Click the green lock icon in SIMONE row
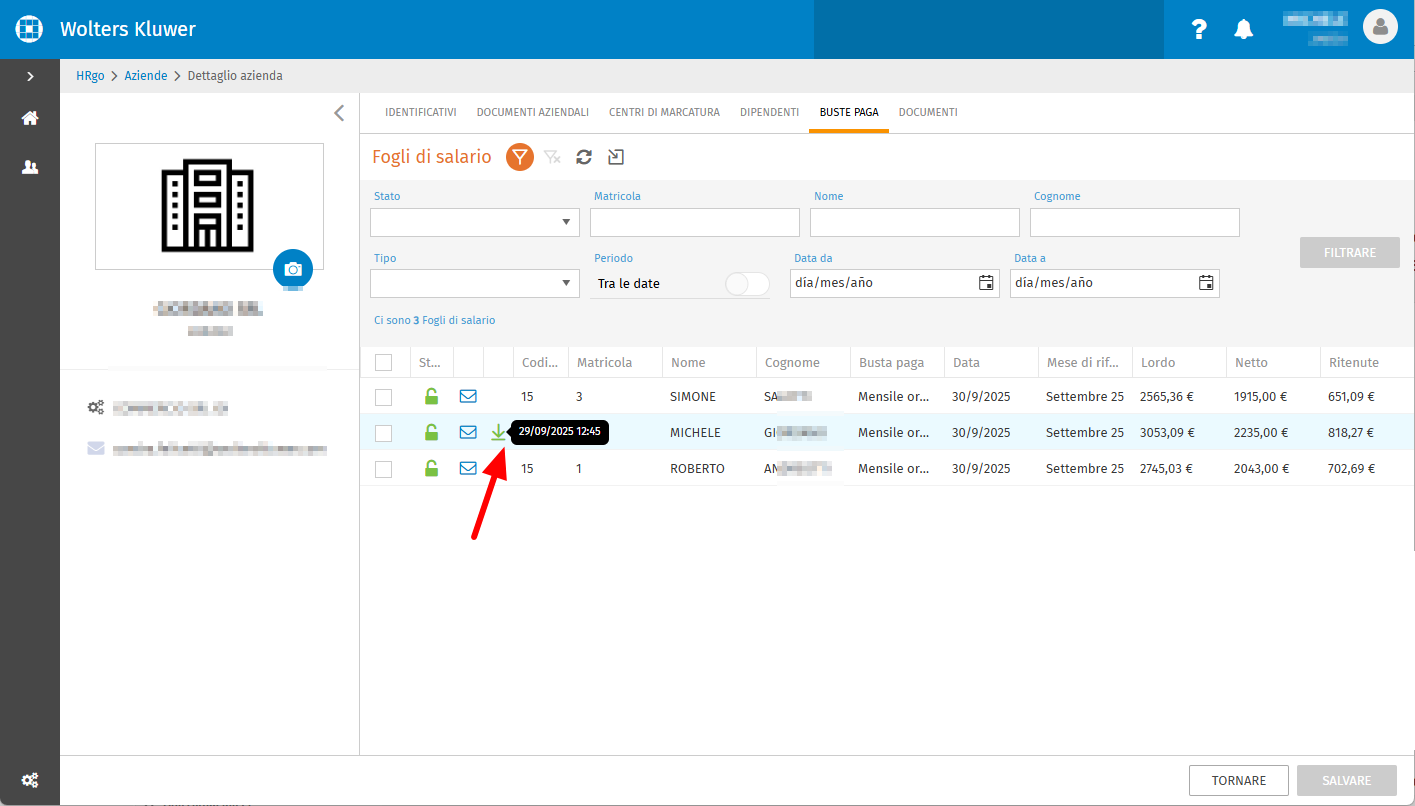This screenshot has height=806, width=1415. point(431,396)
